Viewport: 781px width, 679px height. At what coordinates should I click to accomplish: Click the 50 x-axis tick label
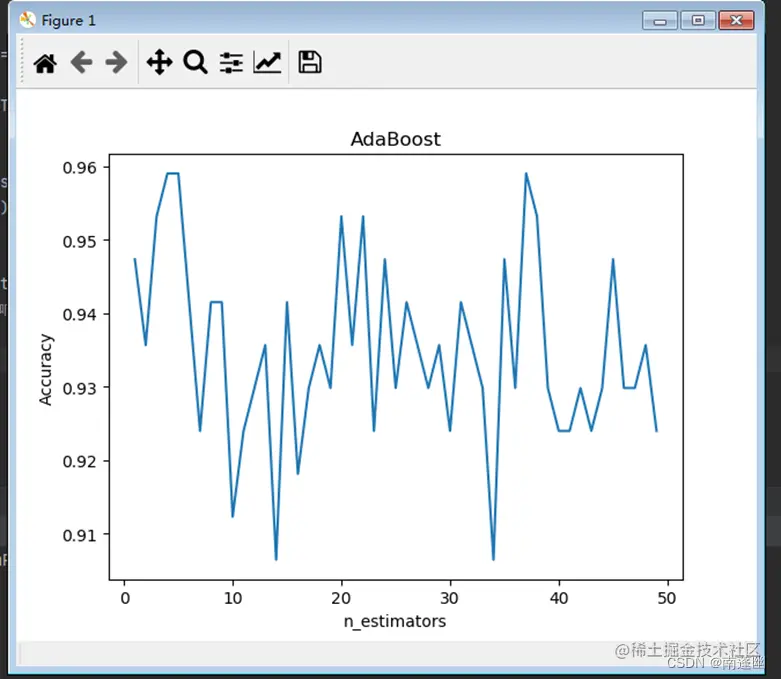pyautogui.click(x=667, y=598)
